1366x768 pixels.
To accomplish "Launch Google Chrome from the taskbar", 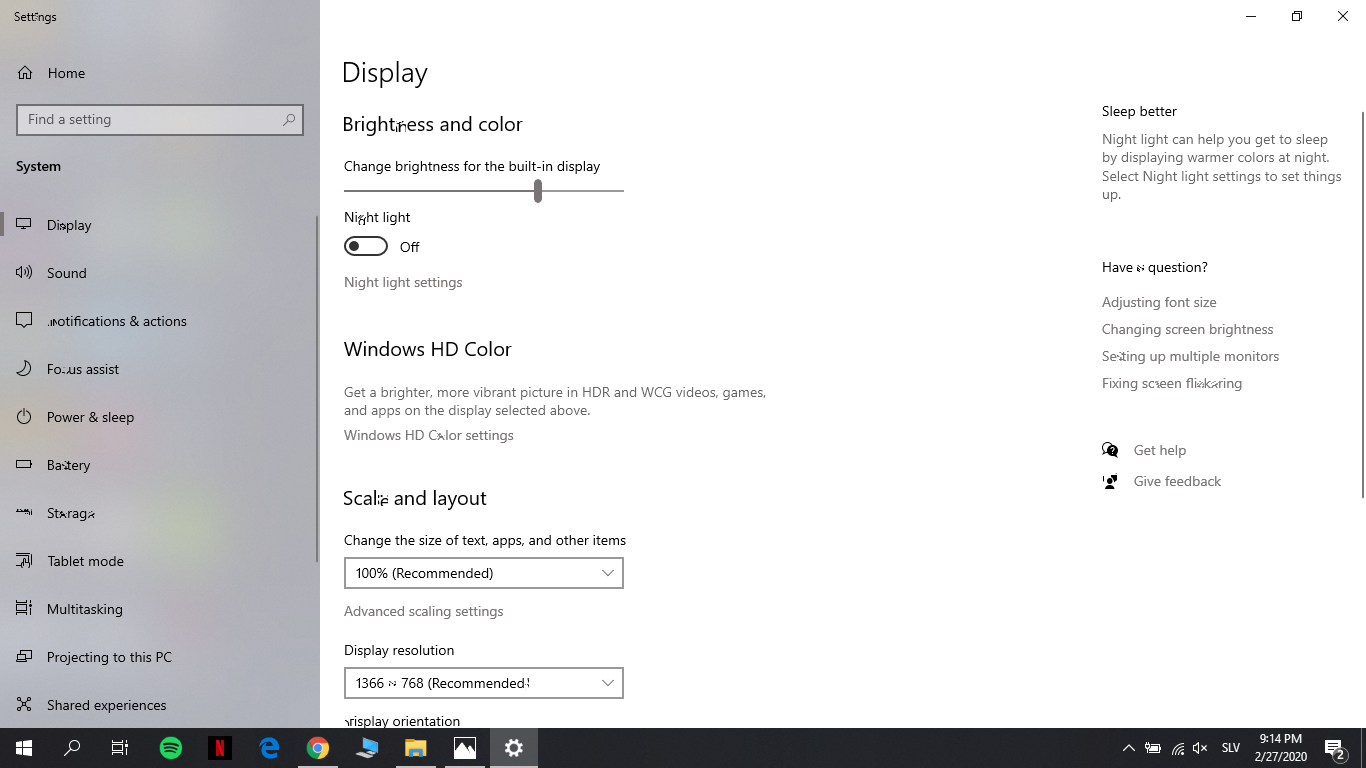I will click(x=318, y=747).
